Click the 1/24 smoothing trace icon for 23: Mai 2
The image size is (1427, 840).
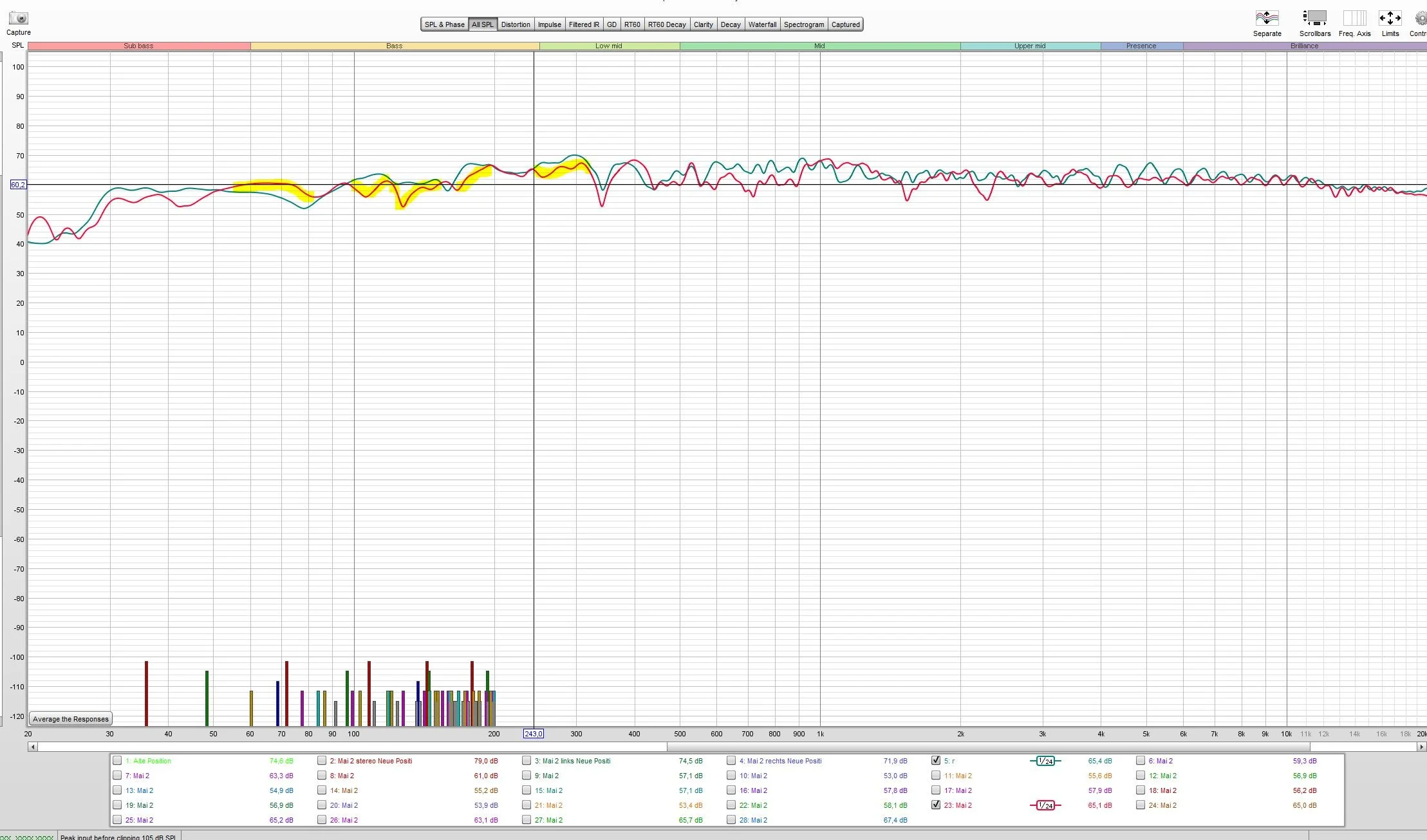(x=1045, y=805)
